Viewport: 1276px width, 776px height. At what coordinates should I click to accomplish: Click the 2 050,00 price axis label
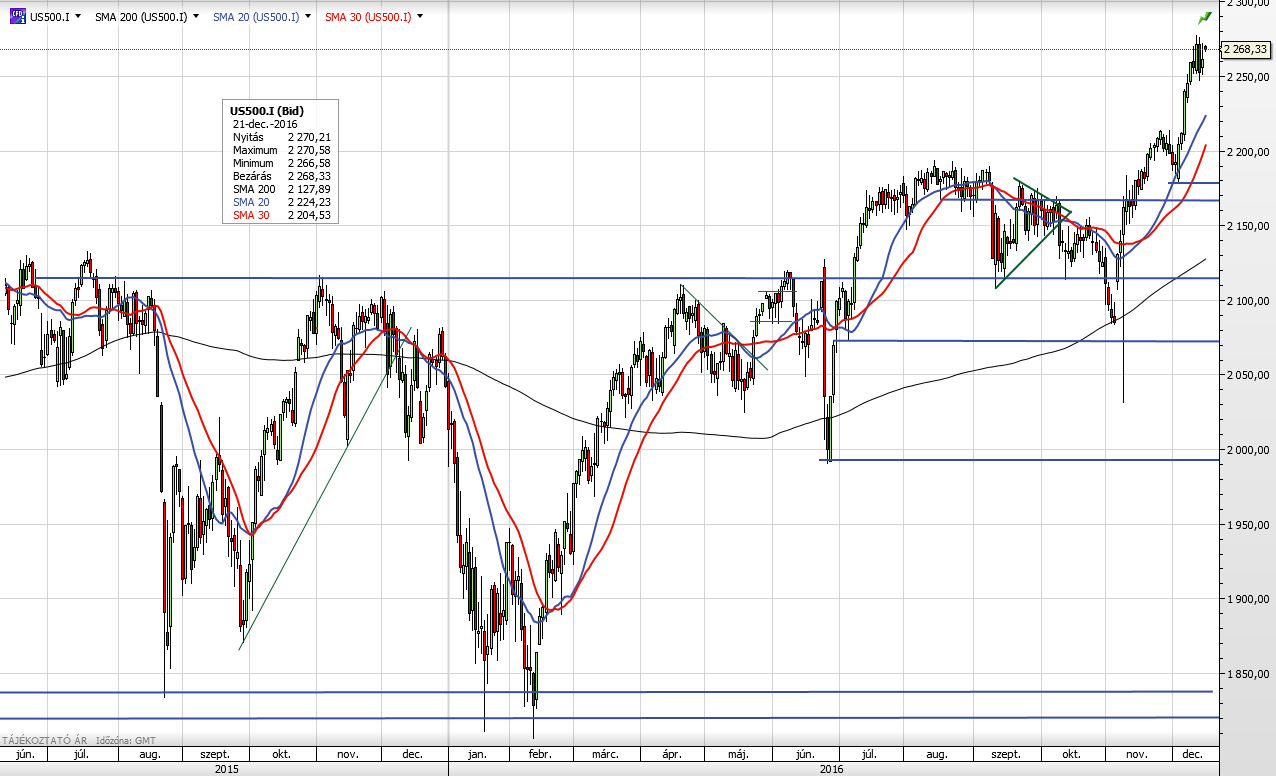1248,375
